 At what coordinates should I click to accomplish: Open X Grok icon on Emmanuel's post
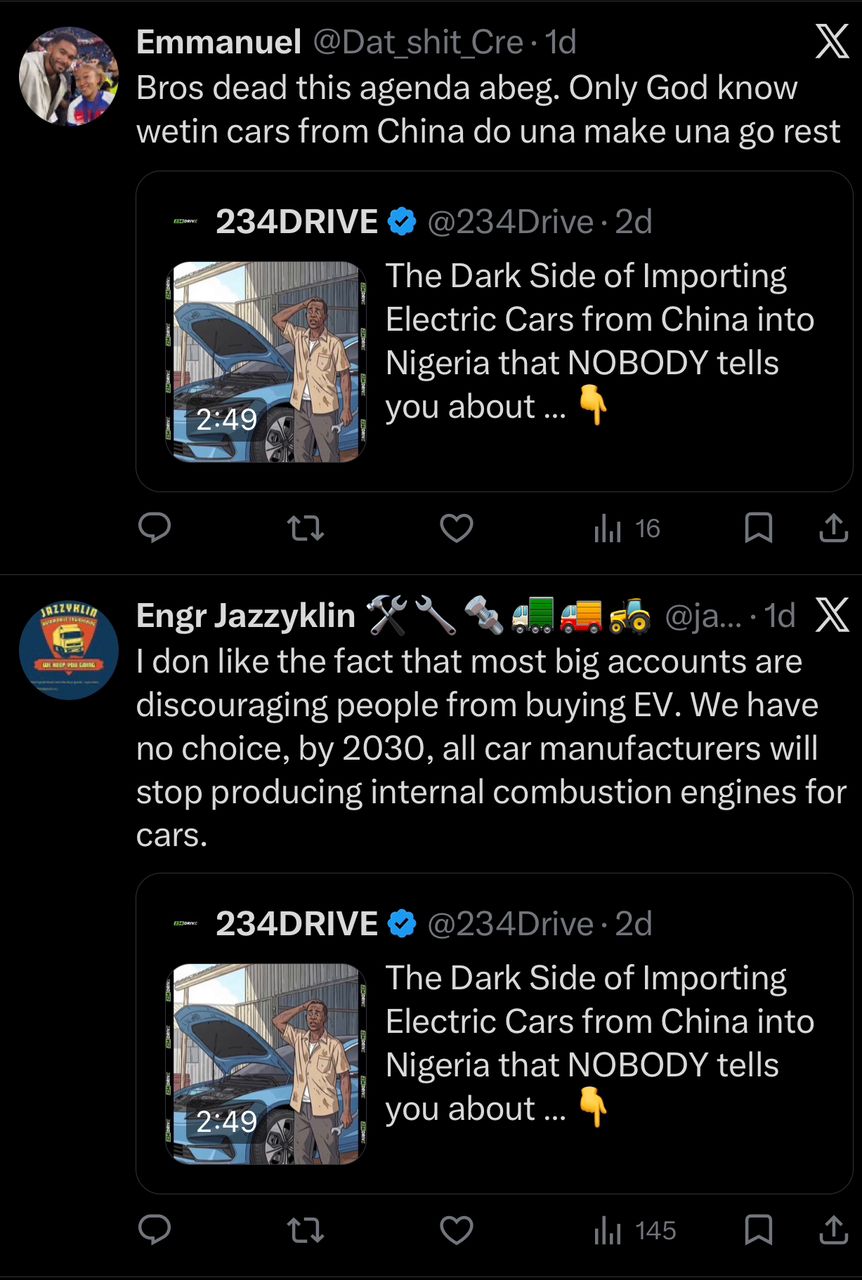click(831, 43)
